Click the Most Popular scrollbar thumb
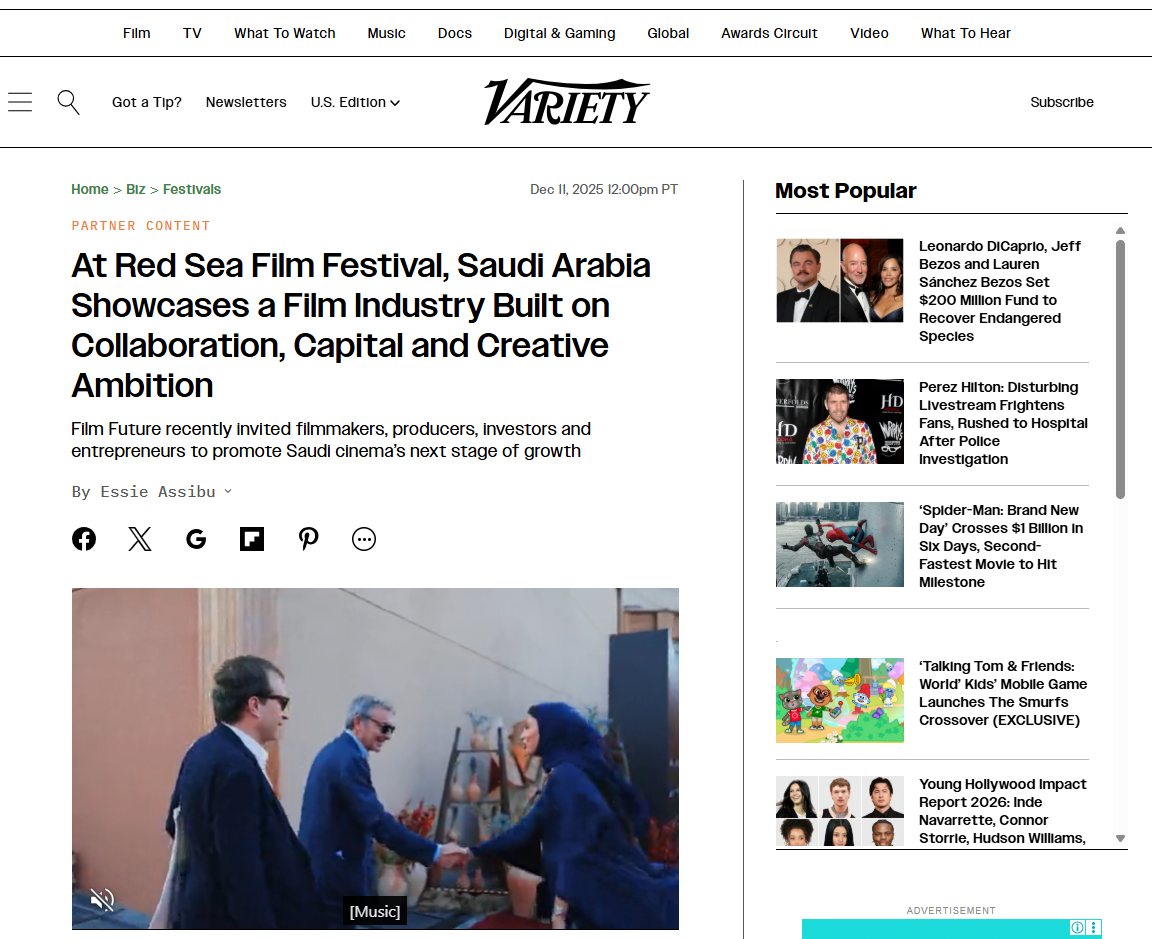The image size is (1152, 939). [x=1120, y=370]
